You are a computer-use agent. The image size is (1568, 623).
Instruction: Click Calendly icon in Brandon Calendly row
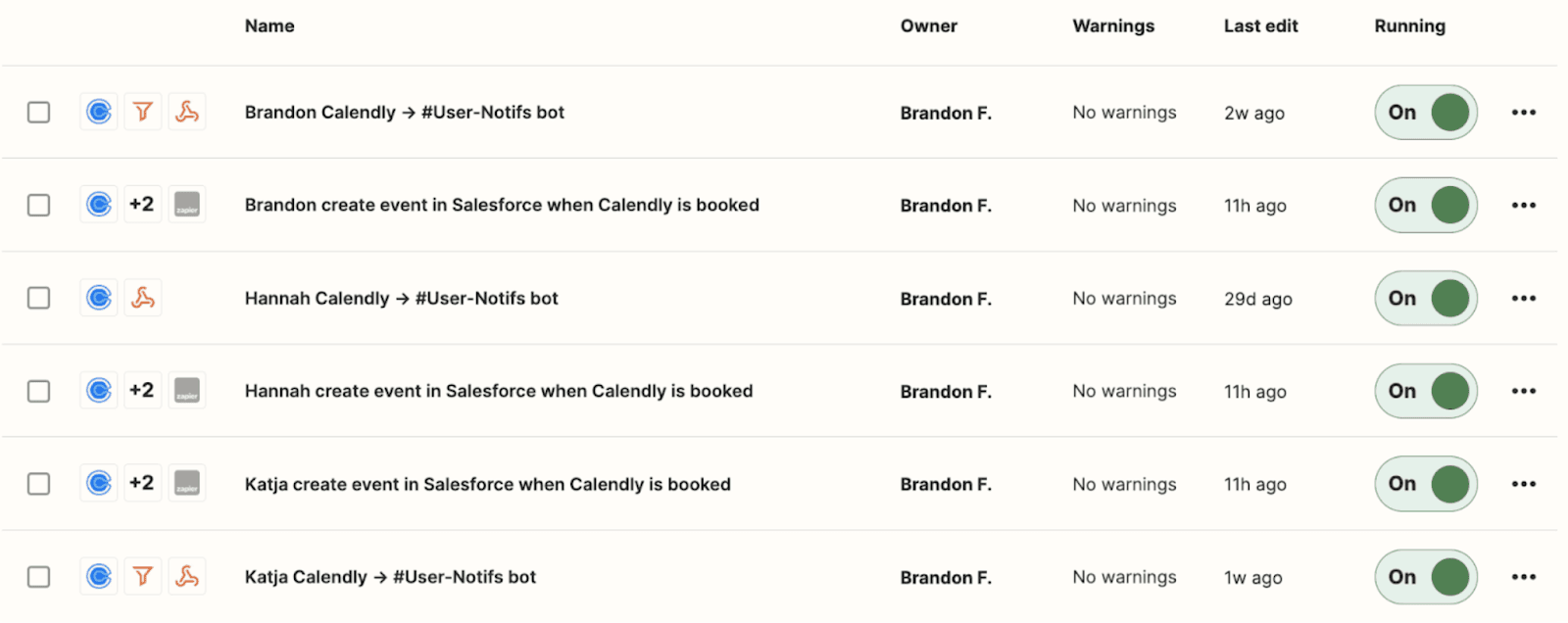pyautogui.click(x=99, y=112)
